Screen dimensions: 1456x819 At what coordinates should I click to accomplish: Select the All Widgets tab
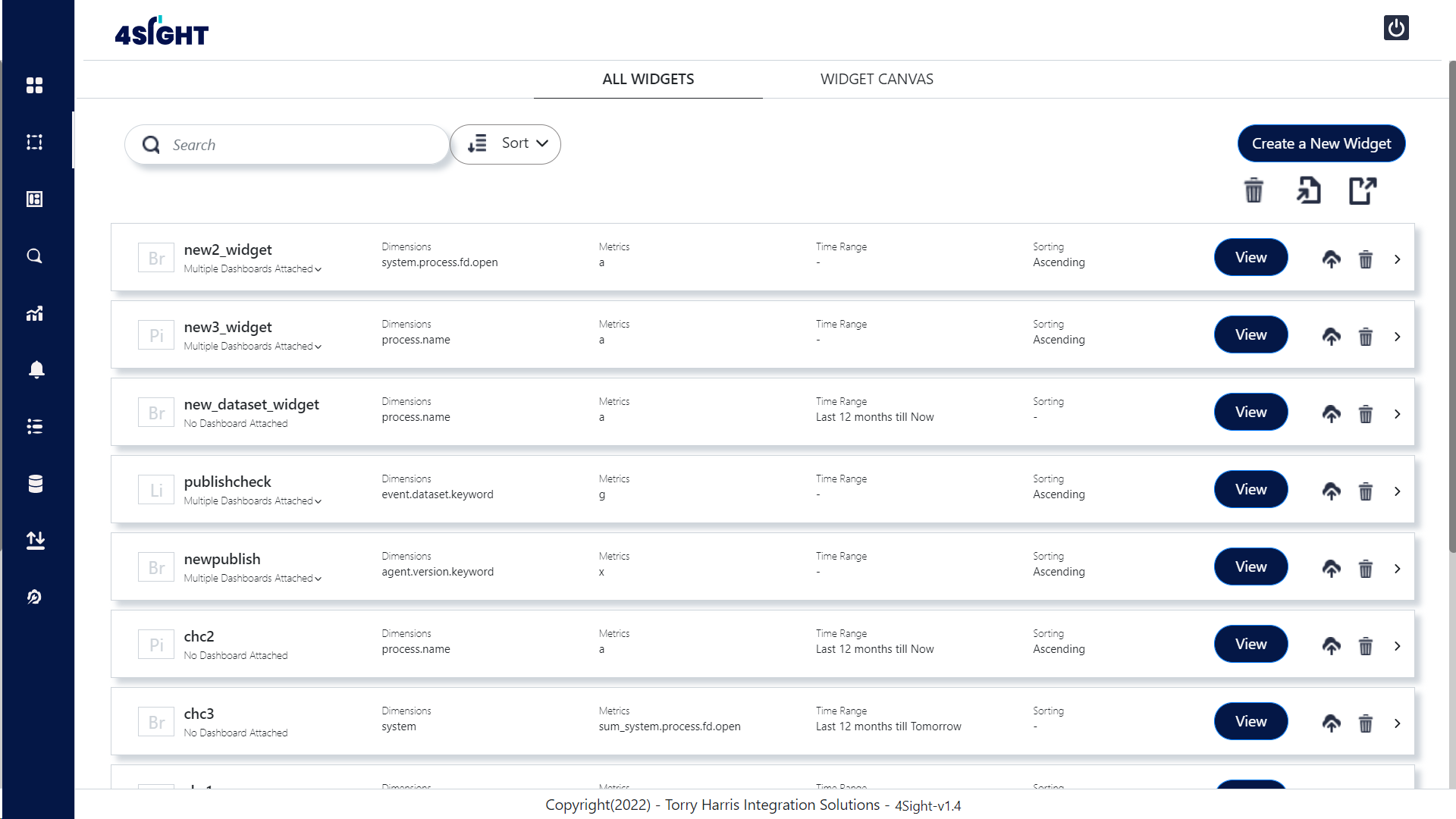click(x=648, y=80)
